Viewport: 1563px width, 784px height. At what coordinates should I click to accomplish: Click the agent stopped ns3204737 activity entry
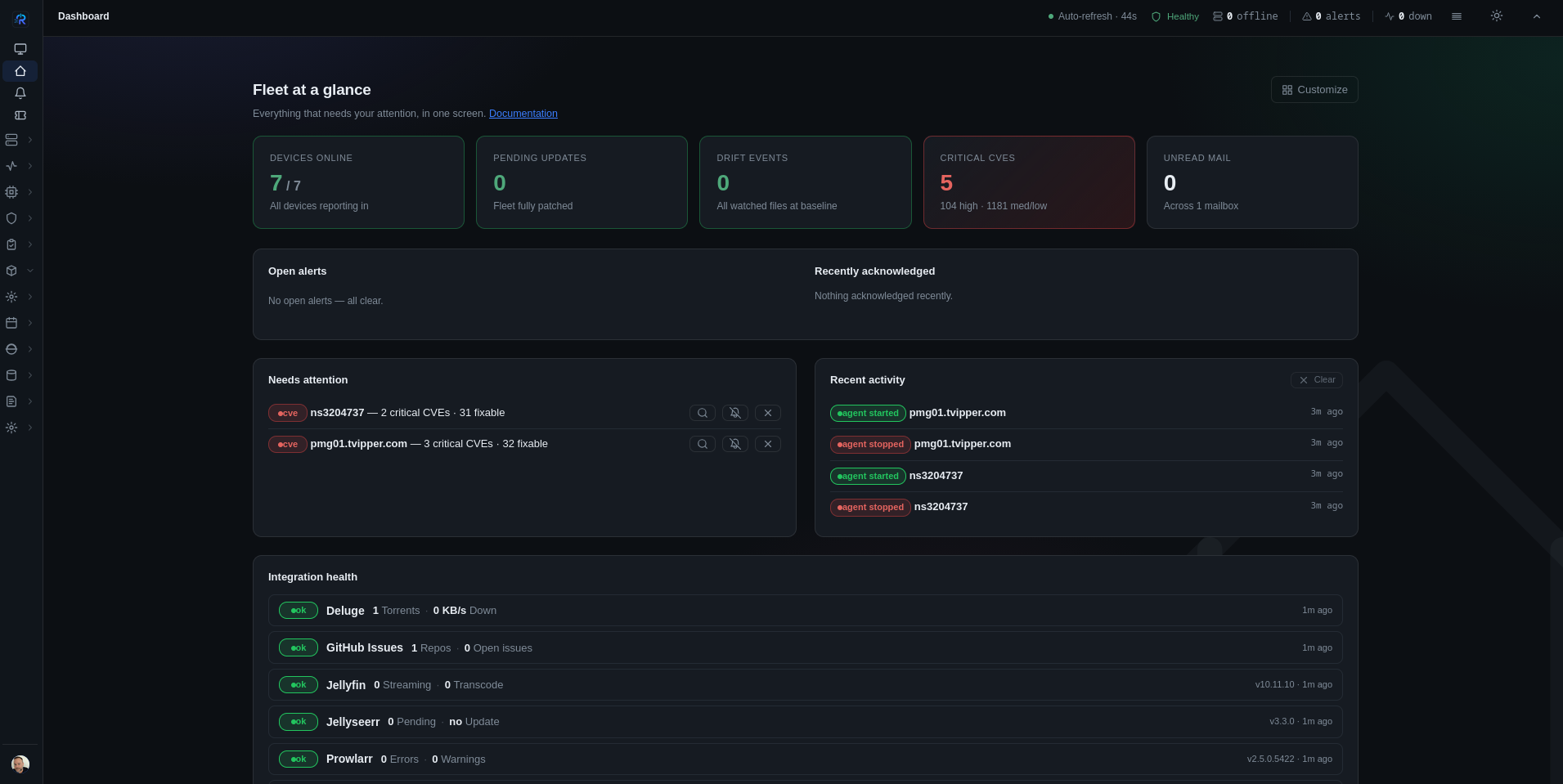point(1086,507)
